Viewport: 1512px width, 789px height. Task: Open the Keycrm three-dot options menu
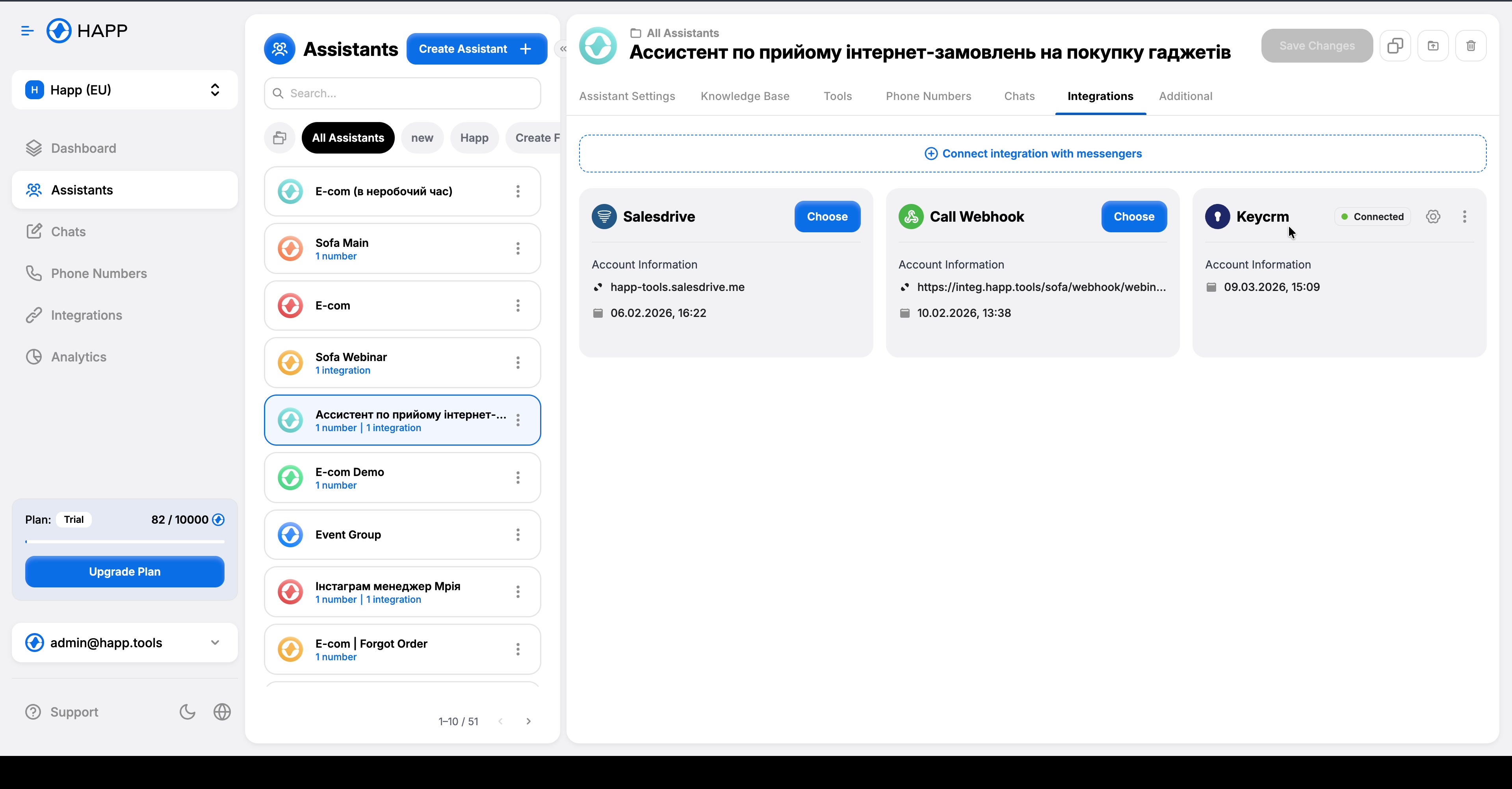pos(1464,217)
